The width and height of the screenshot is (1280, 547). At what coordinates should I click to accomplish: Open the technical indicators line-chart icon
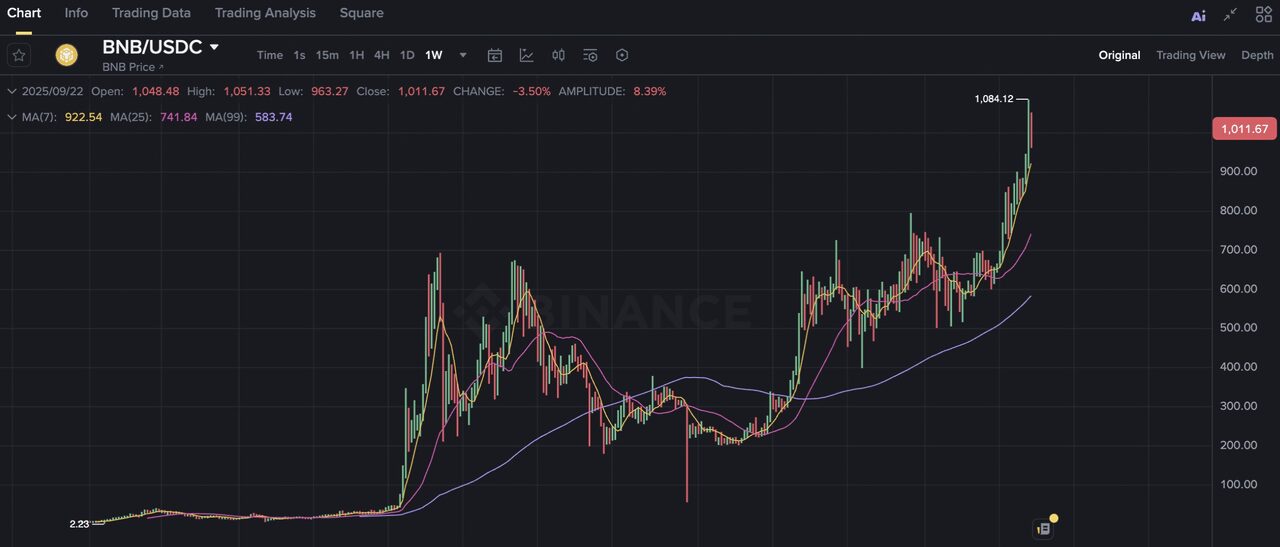527,55
